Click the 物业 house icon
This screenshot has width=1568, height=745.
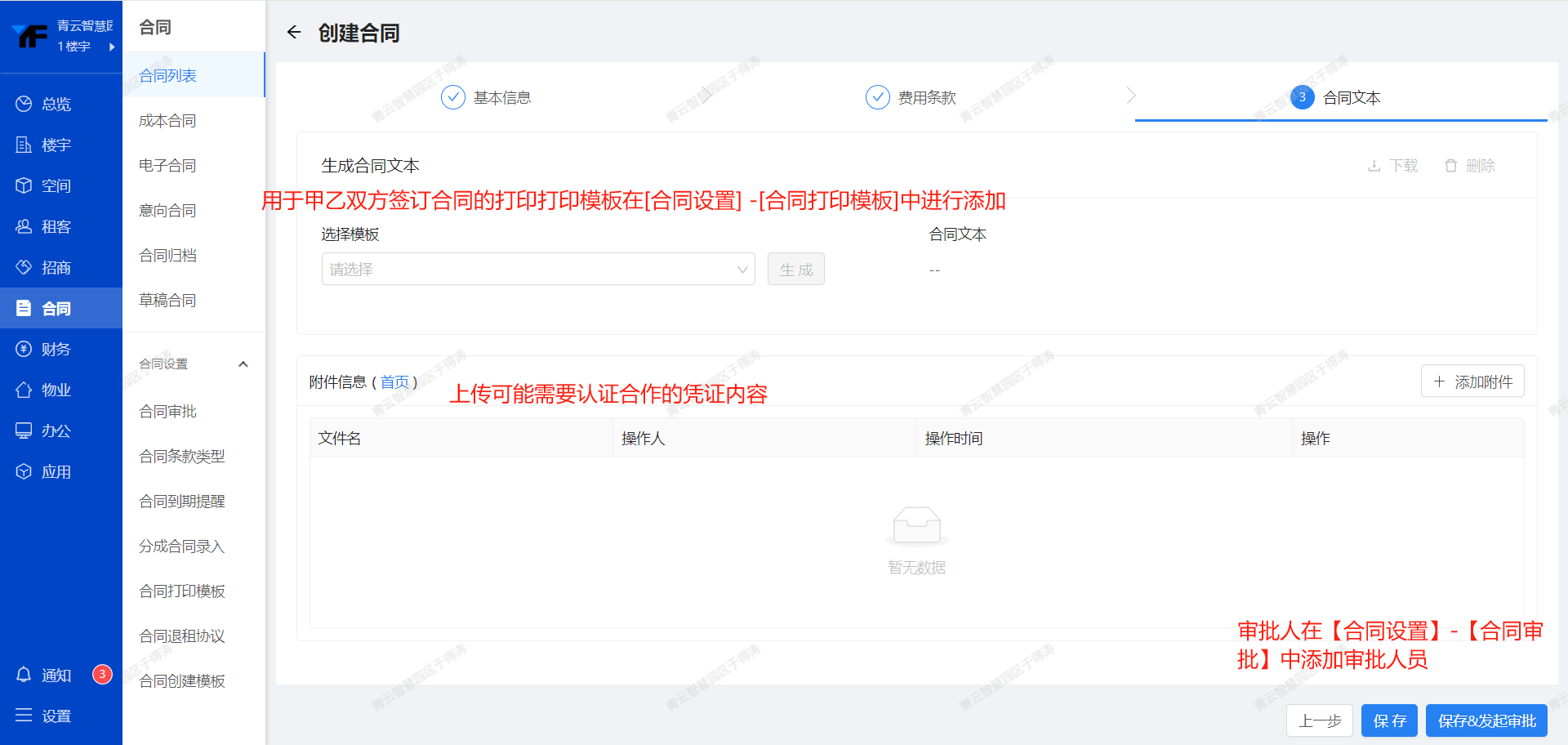tap(24, 390)
